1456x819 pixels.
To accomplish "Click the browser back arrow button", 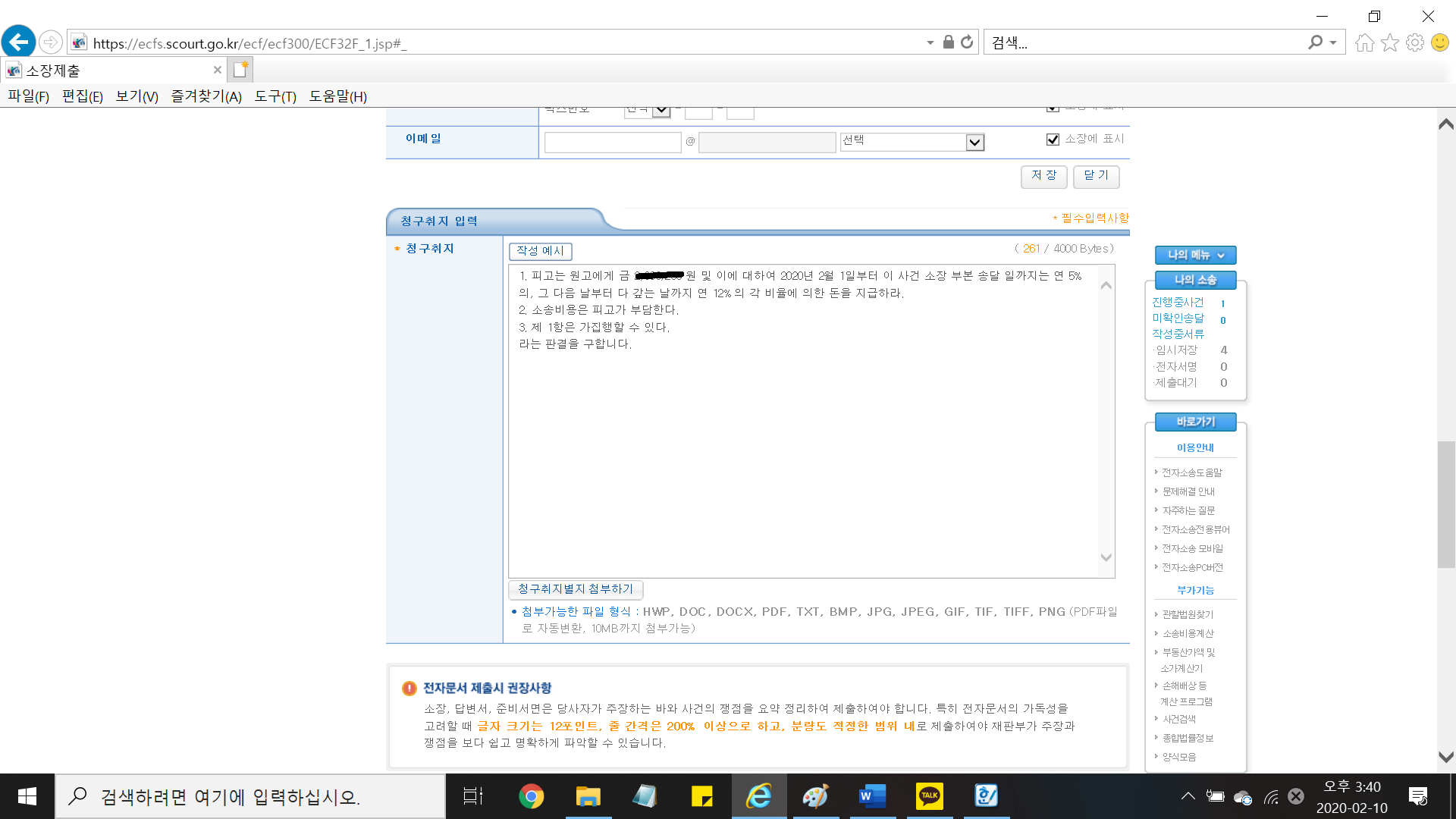I will (x=18, y=42).
